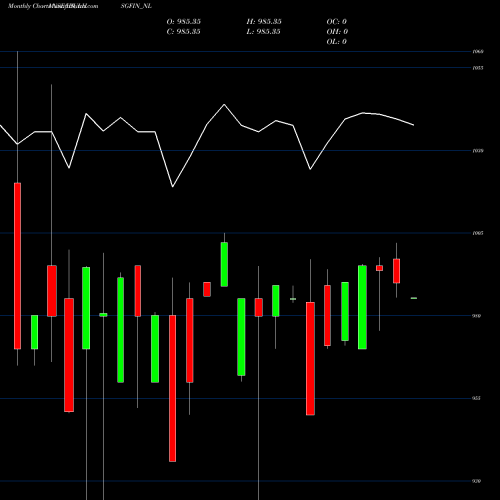Click the 'OH: 0' readout

pyautogui.click(x=337, y=32)
